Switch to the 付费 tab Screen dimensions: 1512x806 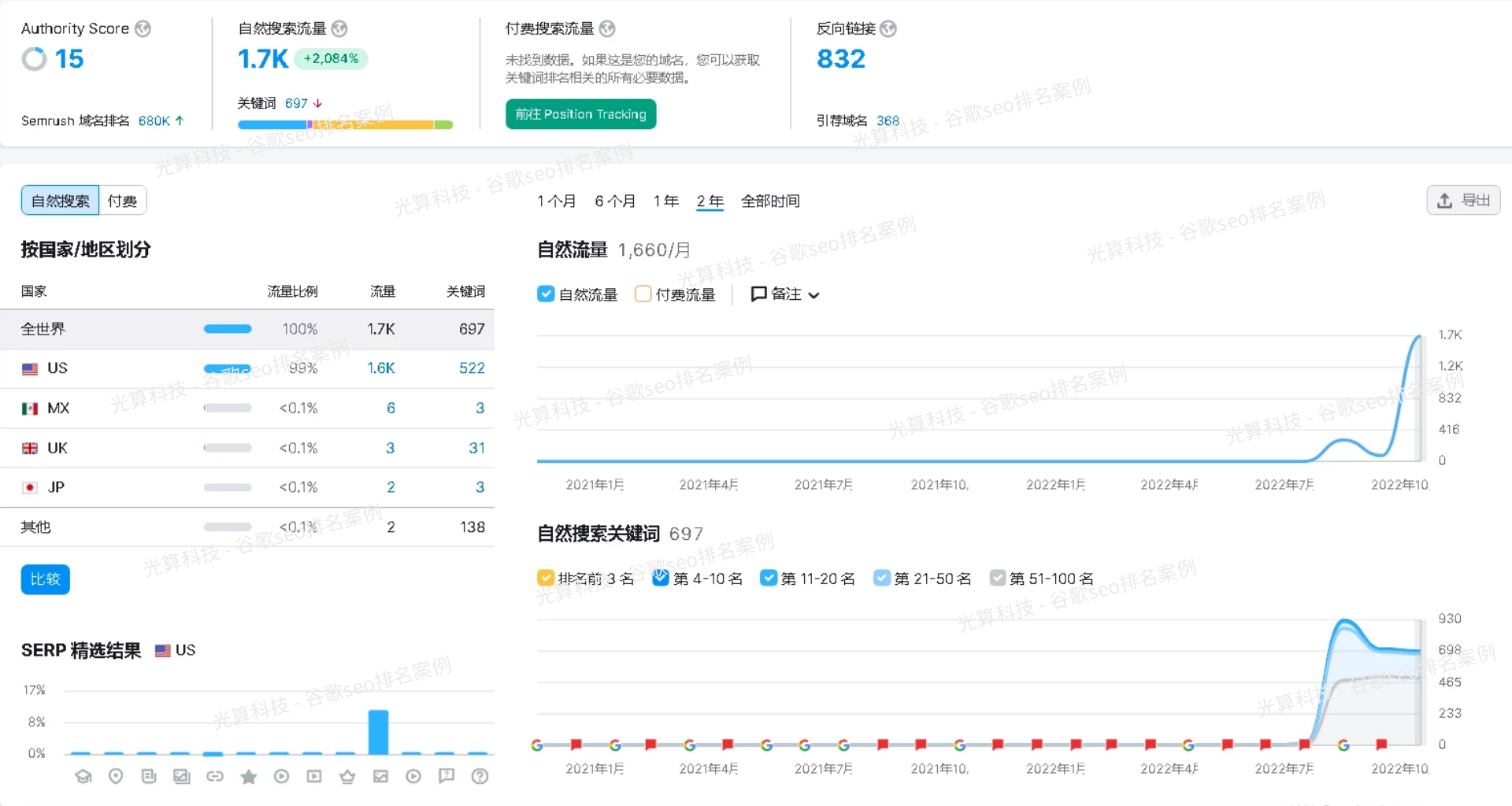(123, 200)
